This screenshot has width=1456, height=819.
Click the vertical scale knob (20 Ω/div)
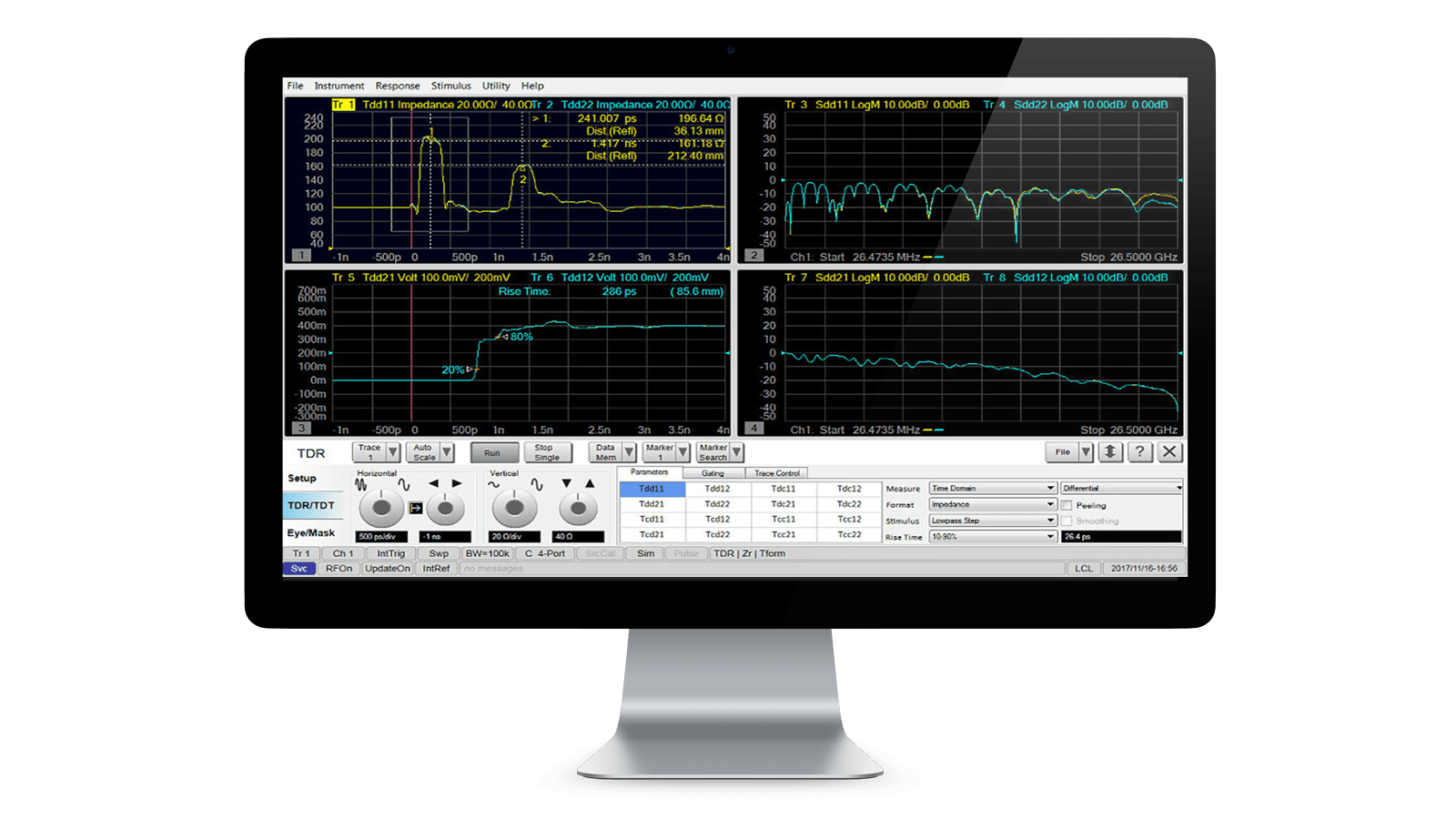point(514,508)
